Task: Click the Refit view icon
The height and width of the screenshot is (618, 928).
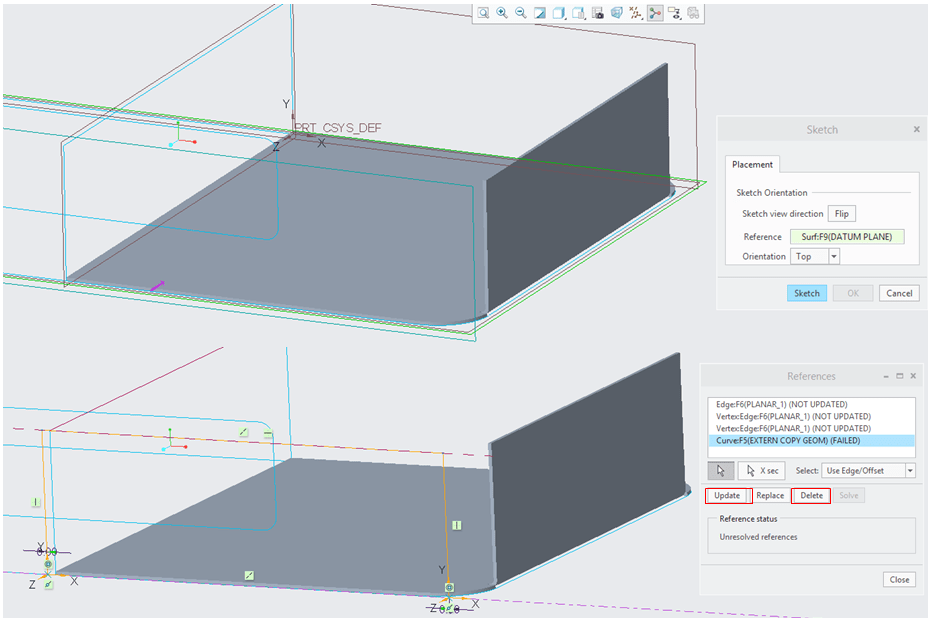Action: (x=483, y=13)
